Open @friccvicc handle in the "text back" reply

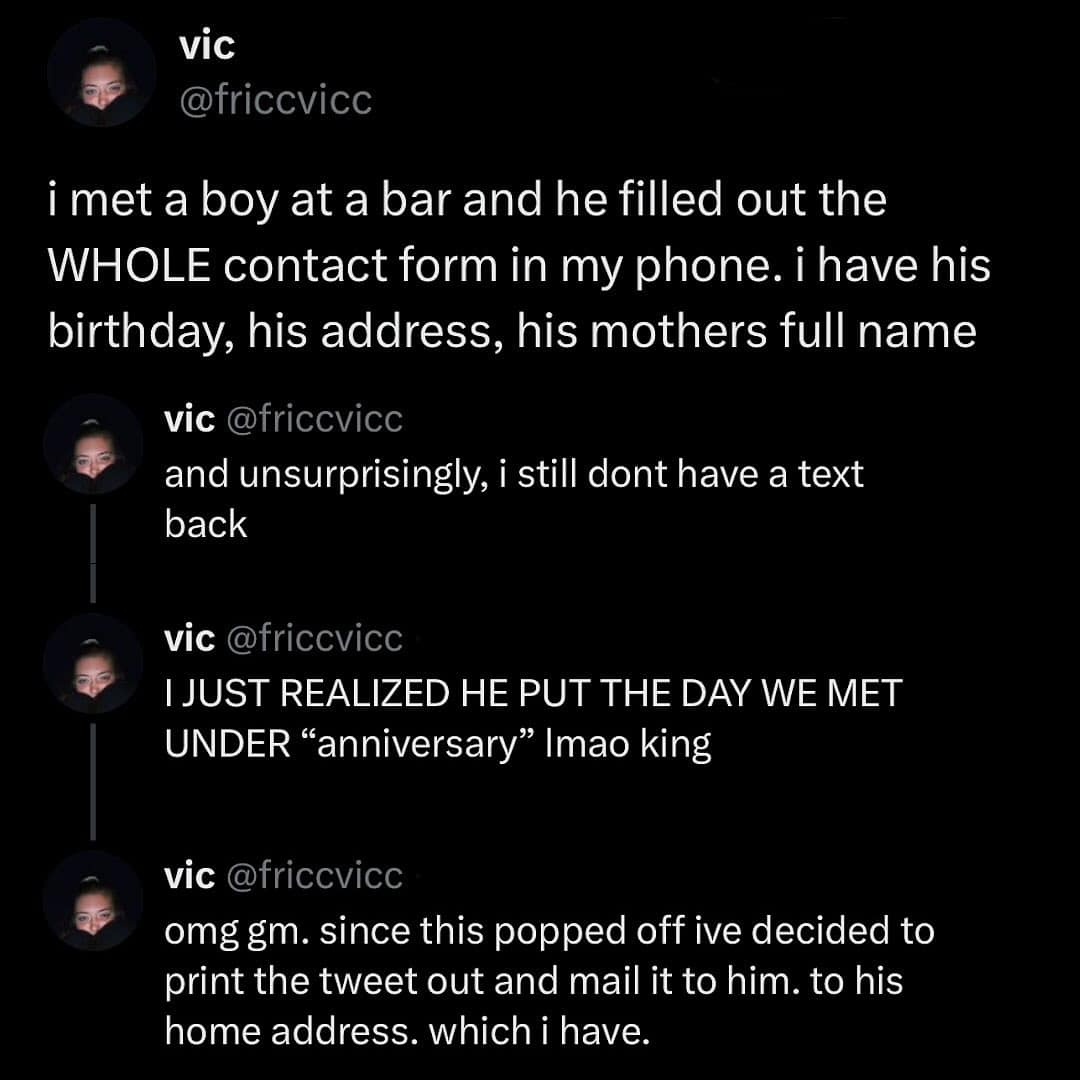(315, 420)
